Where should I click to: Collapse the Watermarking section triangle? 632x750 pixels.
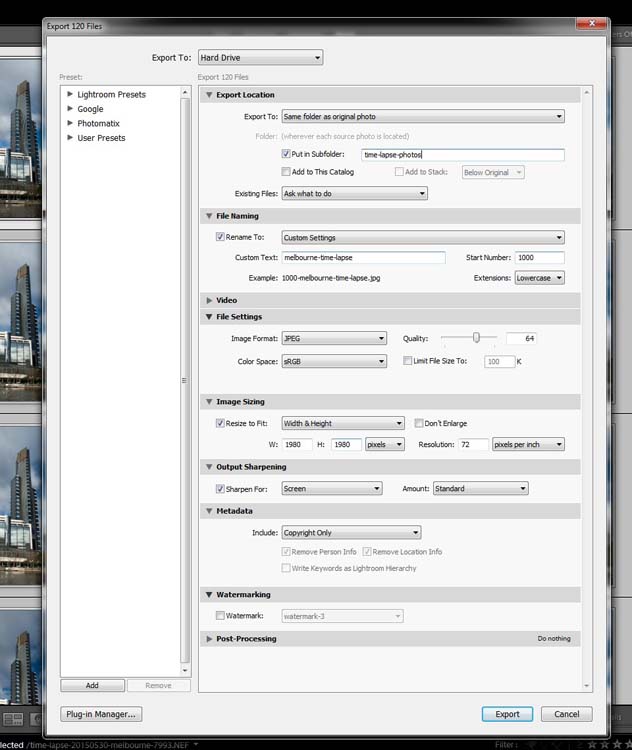tap(209, 595)
